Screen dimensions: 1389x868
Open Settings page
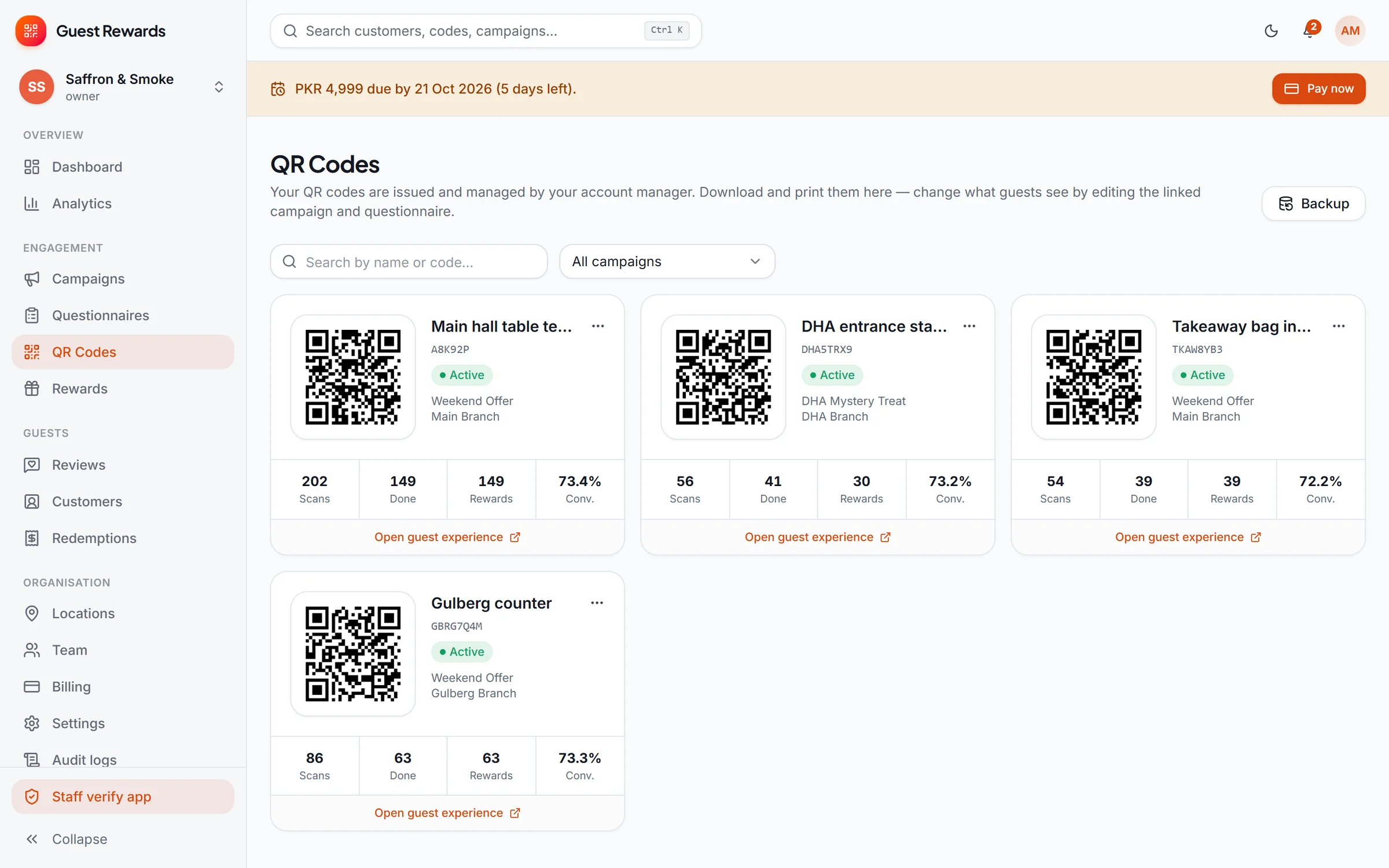tap(123, 723)
